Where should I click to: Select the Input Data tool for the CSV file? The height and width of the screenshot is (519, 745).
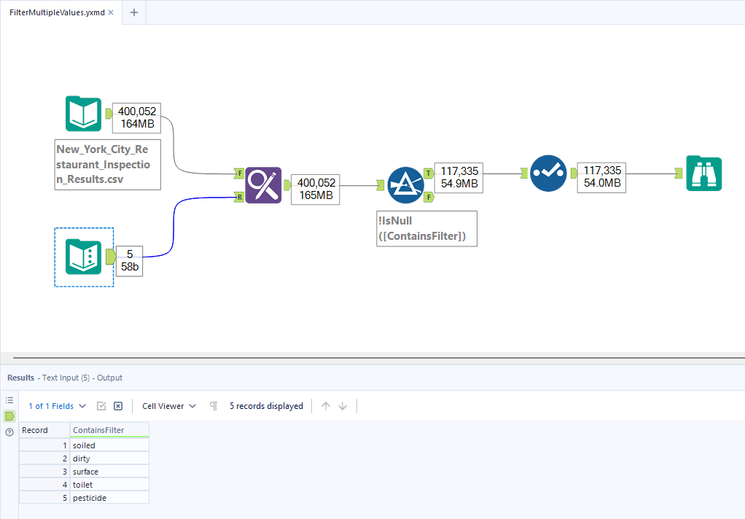(x=83, y=114)
